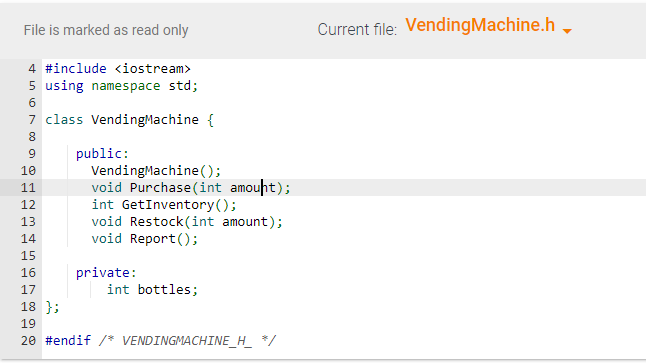Click the 'Report' function on line 14
This screenshot has height=363, width=646.
click(153, 239)
